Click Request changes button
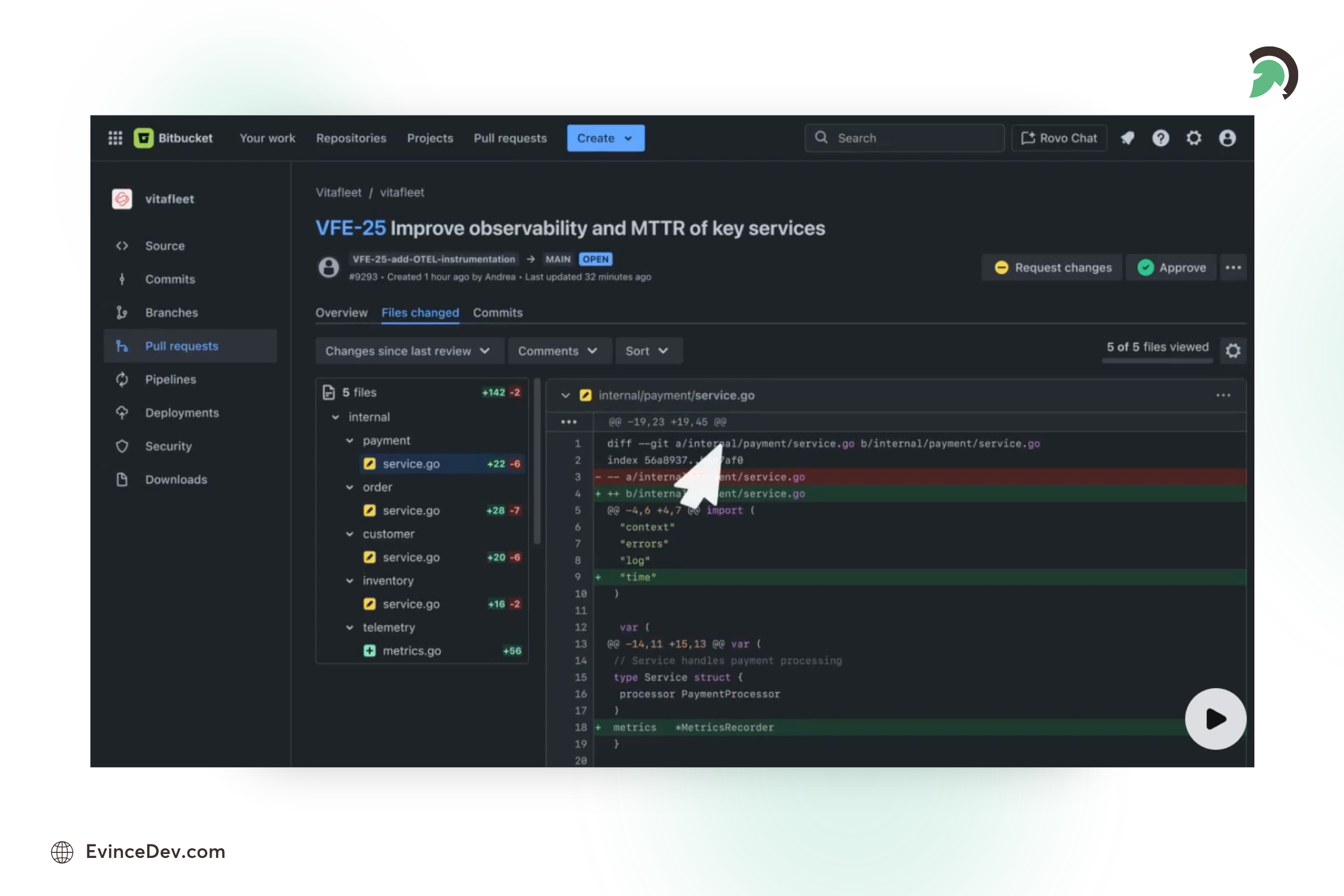The image size is (1344, 896). 1053,268
